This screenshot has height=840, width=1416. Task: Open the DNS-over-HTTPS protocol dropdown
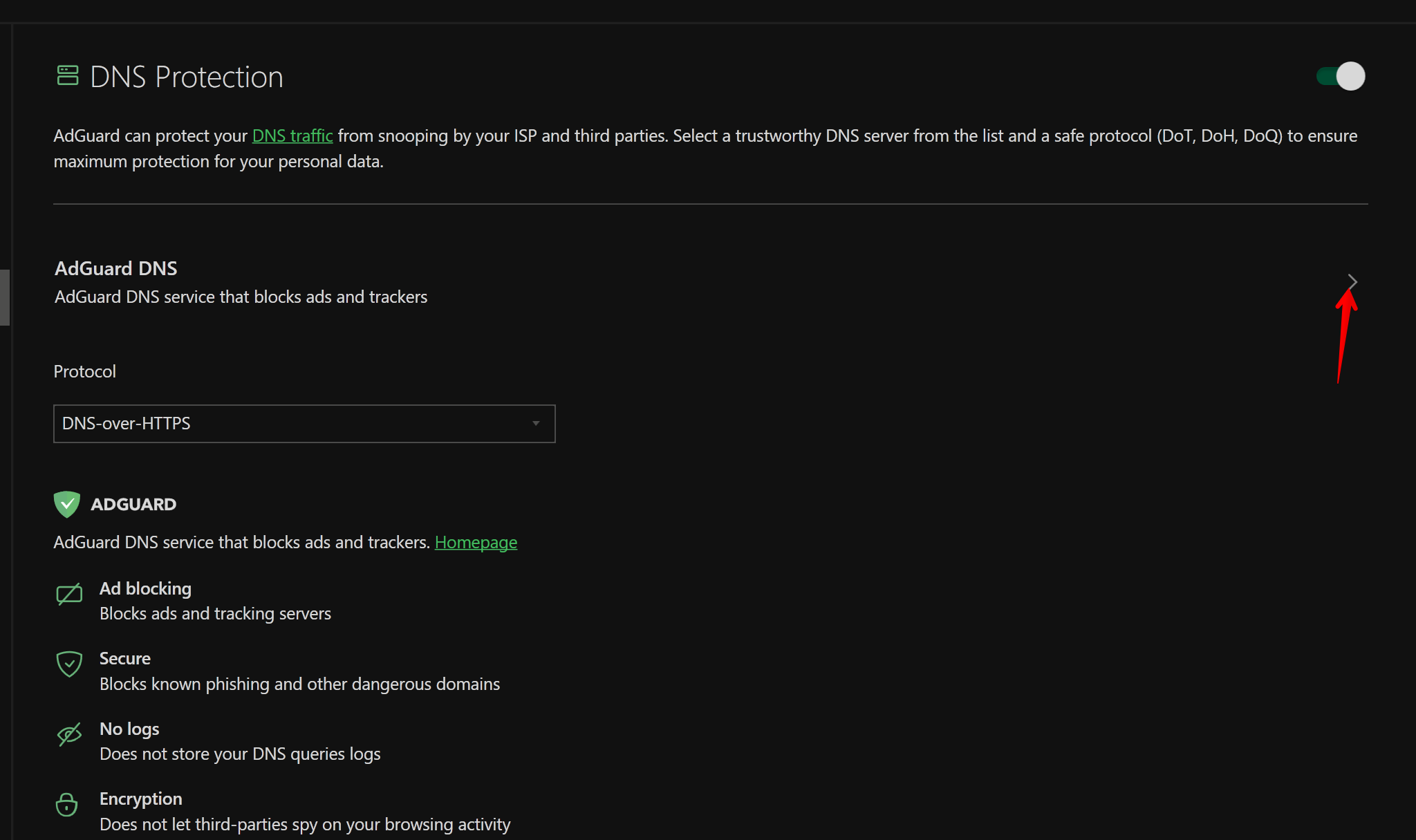pyautogui.click(x=304, y=424)
